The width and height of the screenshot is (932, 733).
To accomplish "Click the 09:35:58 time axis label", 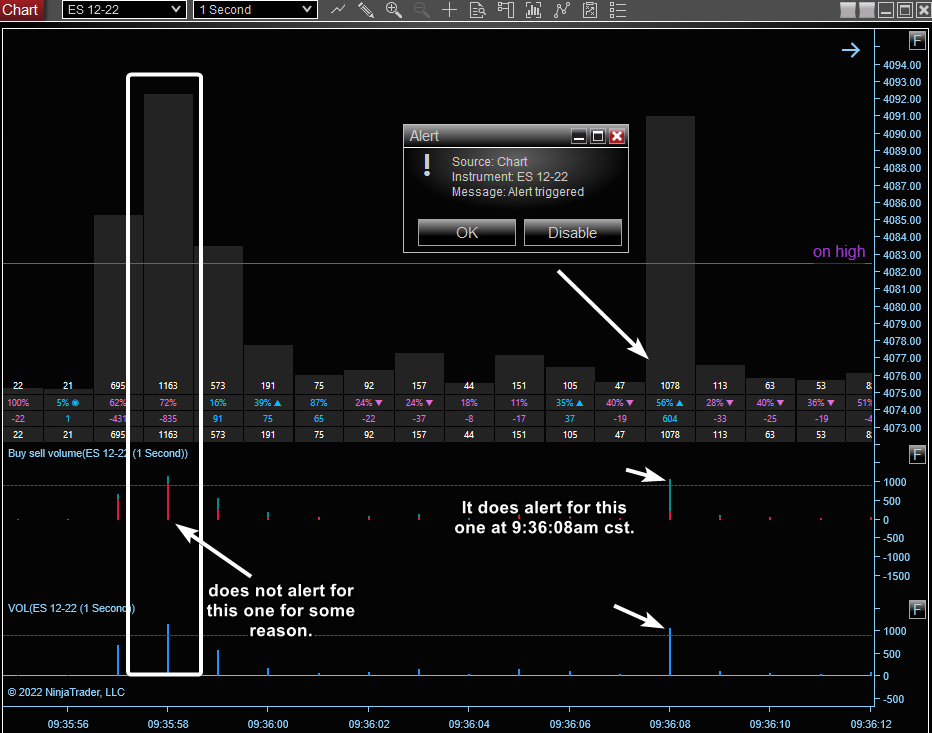I will click(x=168, y=724).
